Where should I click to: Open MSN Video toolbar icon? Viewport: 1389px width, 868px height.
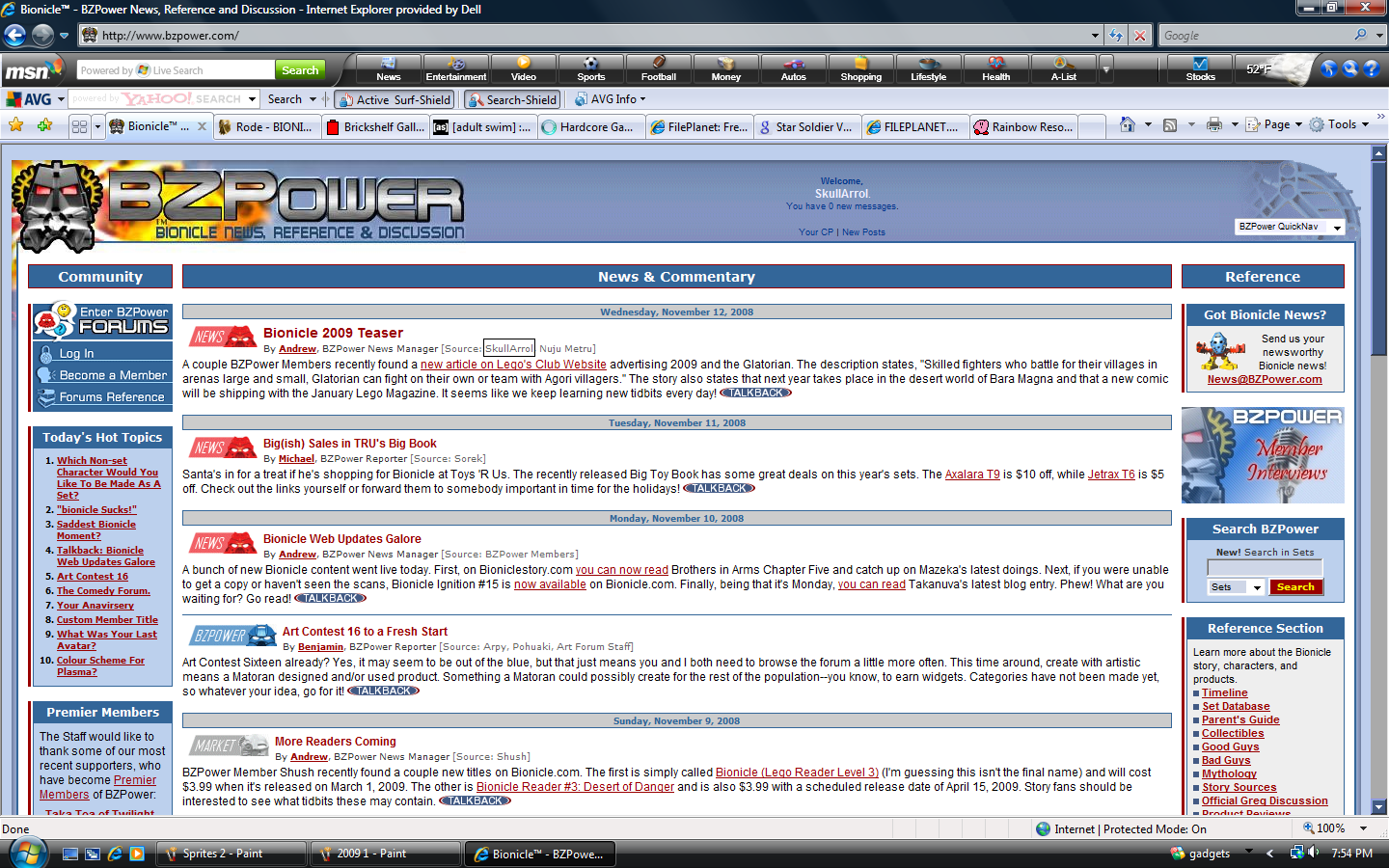pyautogui.click(x=524, y=69)
